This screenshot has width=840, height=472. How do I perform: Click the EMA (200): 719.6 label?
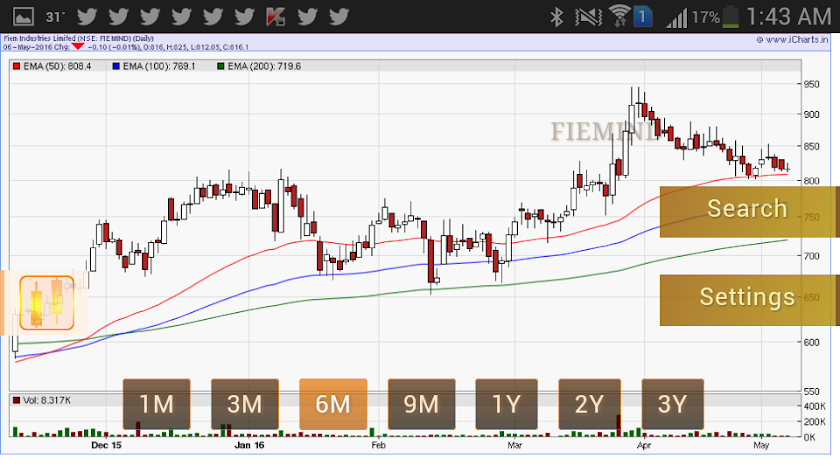point(264,66)
